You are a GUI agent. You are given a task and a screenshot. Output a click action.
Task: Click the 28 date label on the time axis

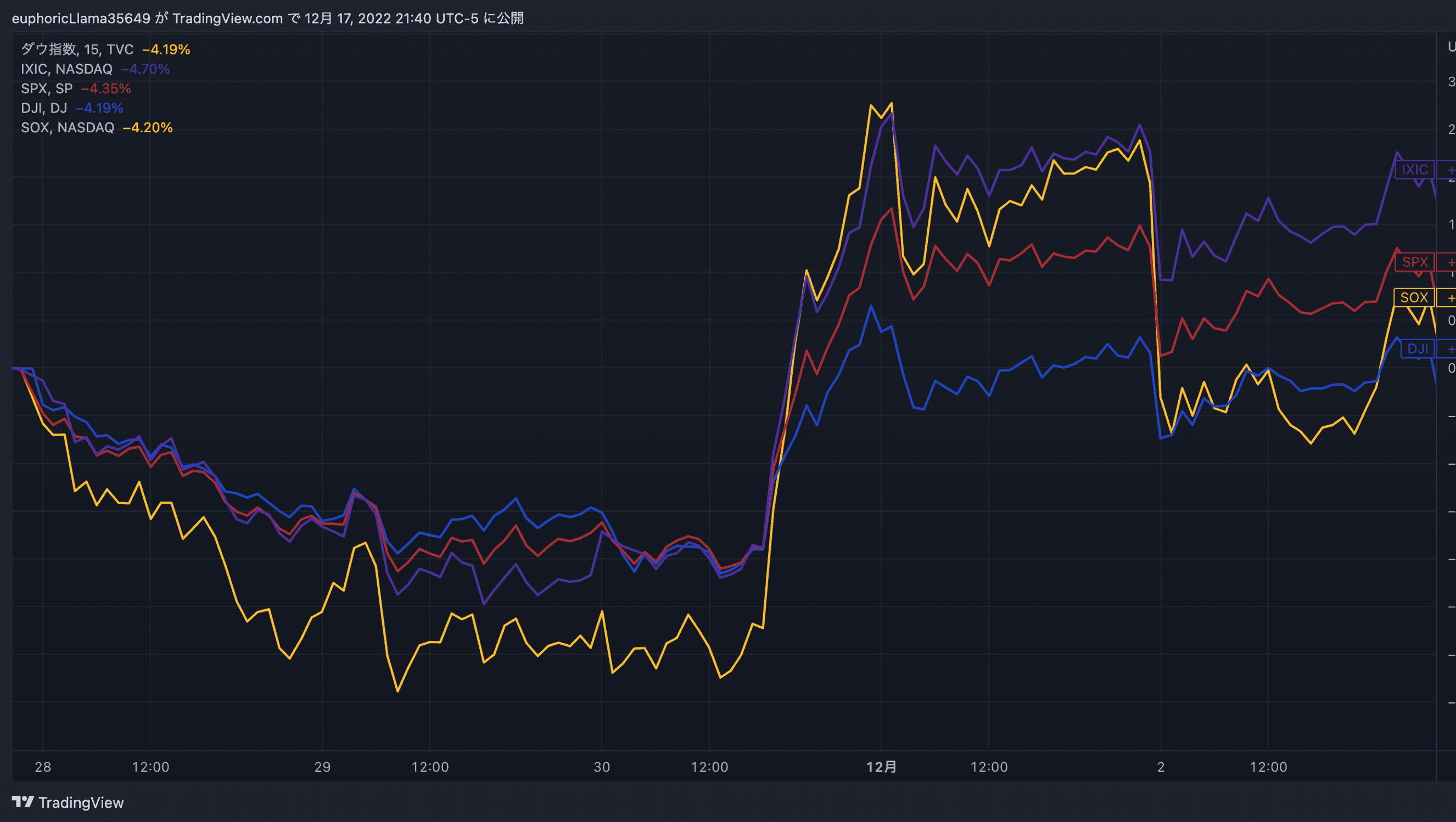coord(42,767)
